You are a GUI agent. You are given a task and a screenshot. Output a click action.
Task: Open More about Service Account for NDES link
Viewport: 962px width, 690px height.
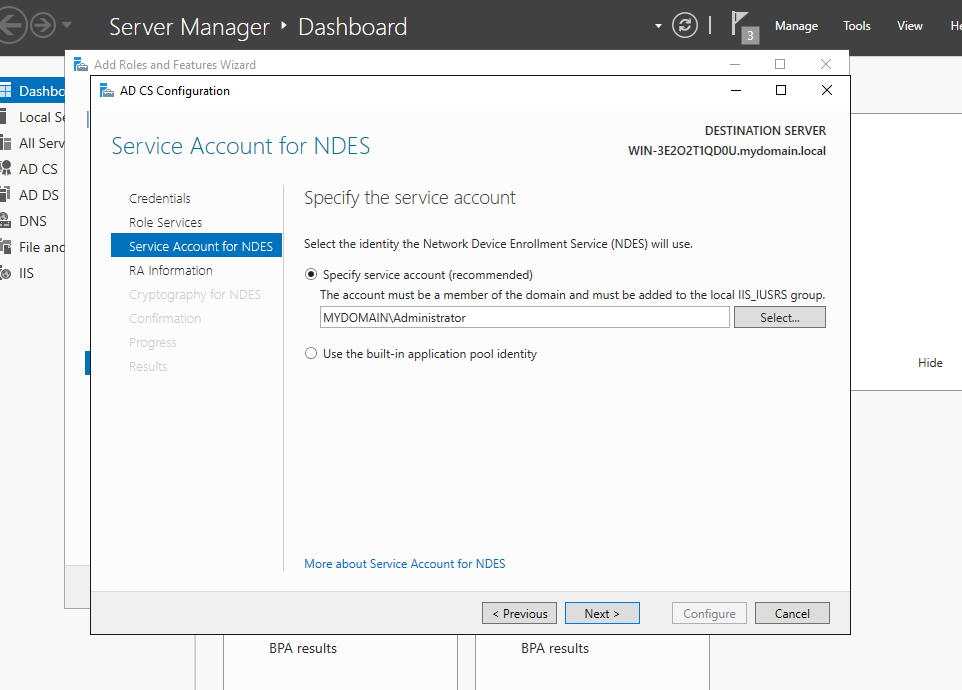pos(405,563)
